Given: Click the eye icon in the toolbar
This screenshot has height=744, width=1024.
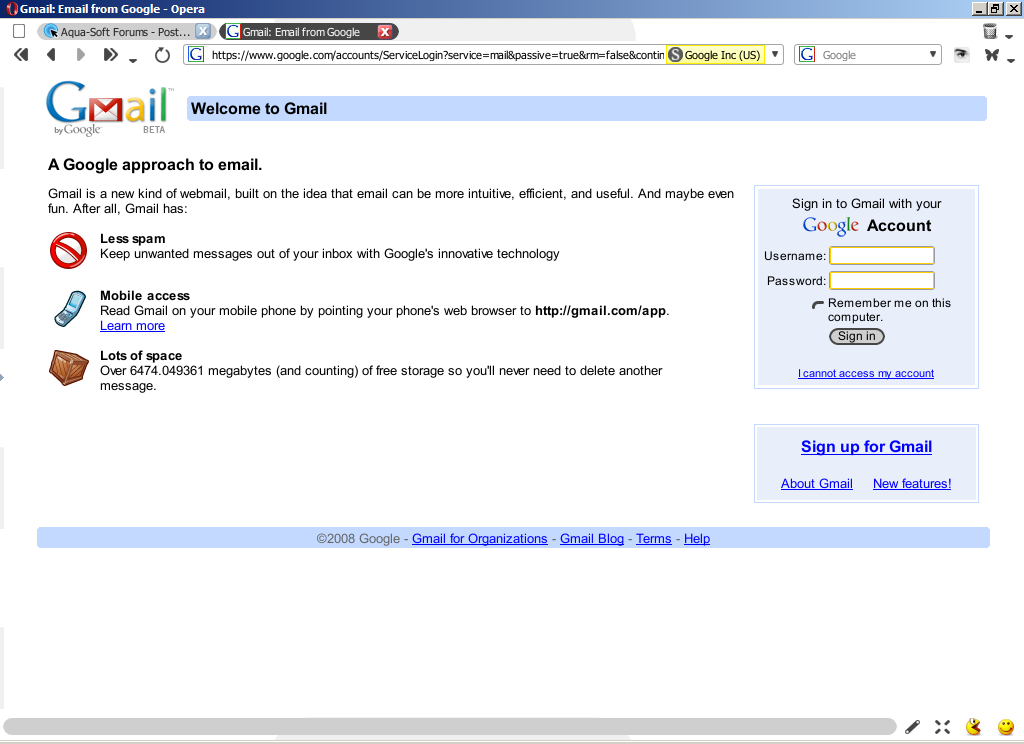Looking at the screenshot, I should 961,55.
